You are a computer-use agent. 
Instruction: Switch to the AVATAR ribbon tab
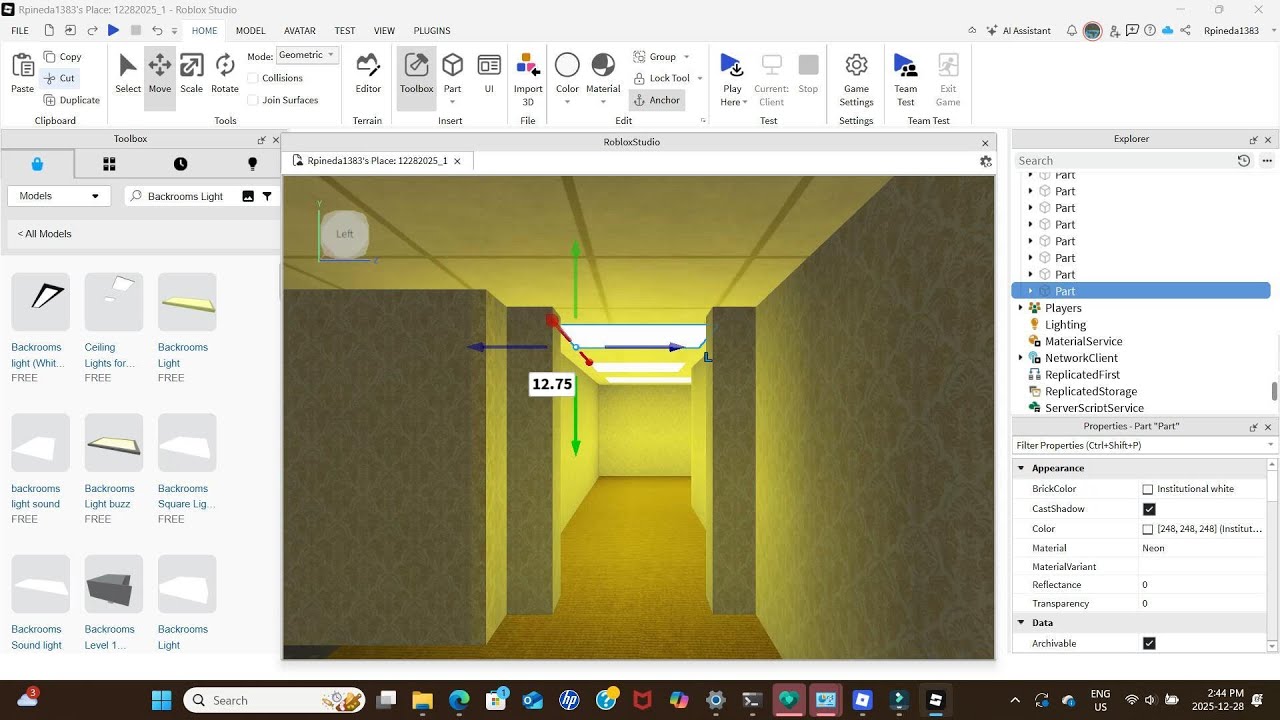pyautogui.click(x=300, y=31)
